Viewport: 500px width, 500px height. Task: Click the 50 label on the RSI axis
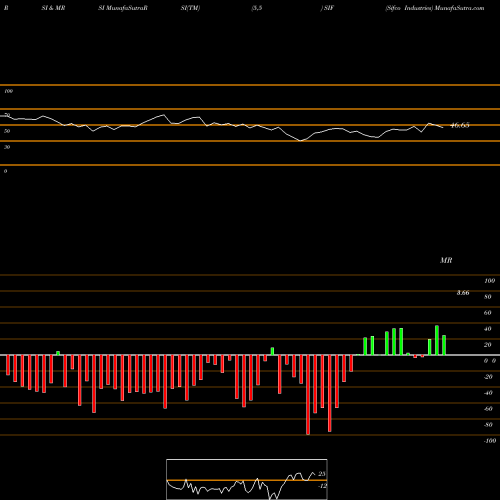(x=7, y=131)
